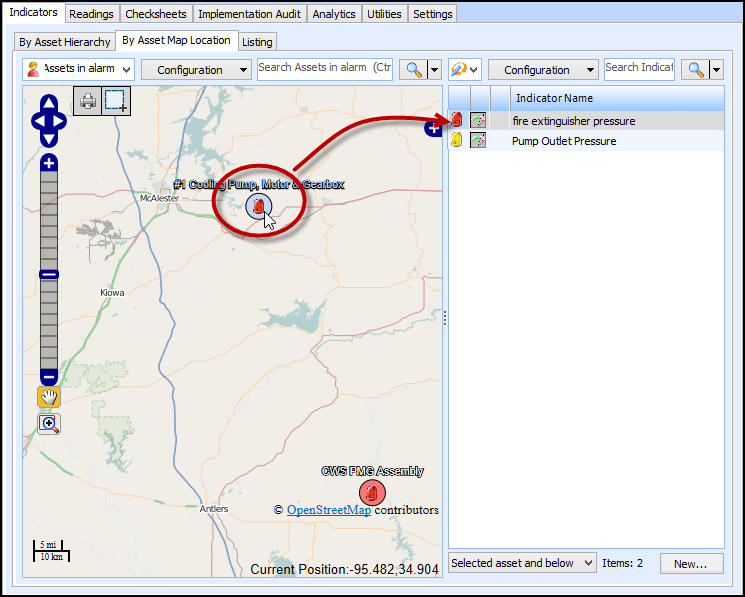The height and width of the screenshot is (597, 745).
Task: Activate the rectangle selection tool on map
Action: [x=116, y=101]
